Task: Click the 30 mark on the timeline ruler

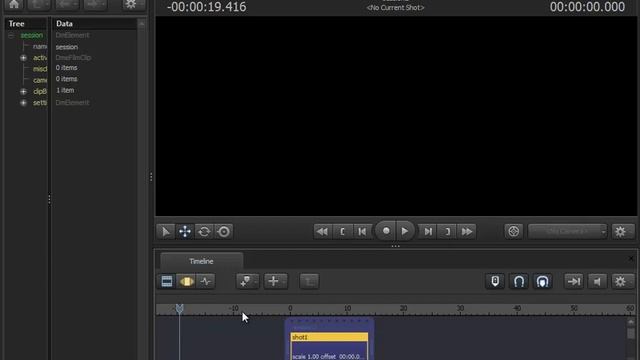Action: pos(460,309)
